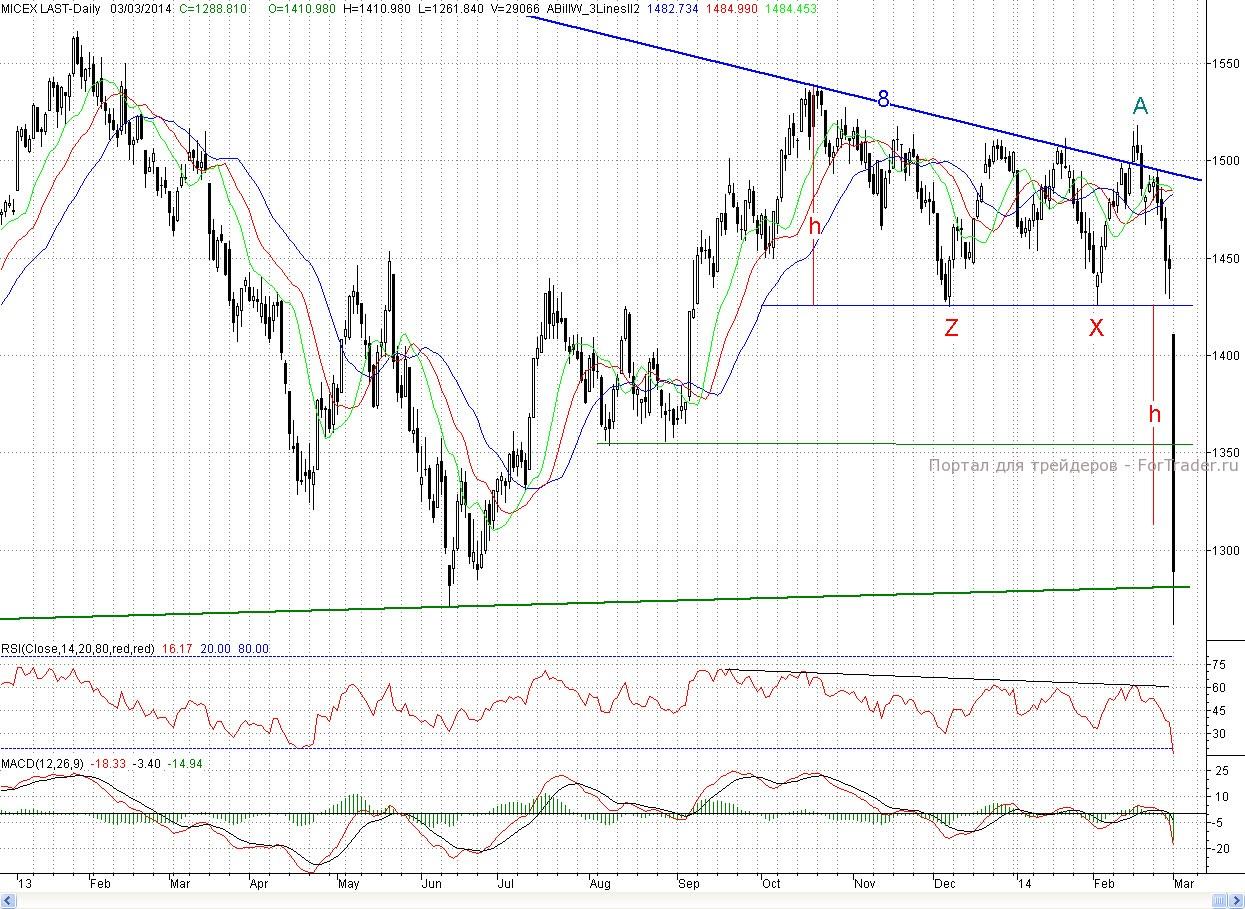The height and width of the screenshot is (909, 1245).
Task: Click the 1400 price axis label
Action: pyautogui.click(x=1226, y=355)
